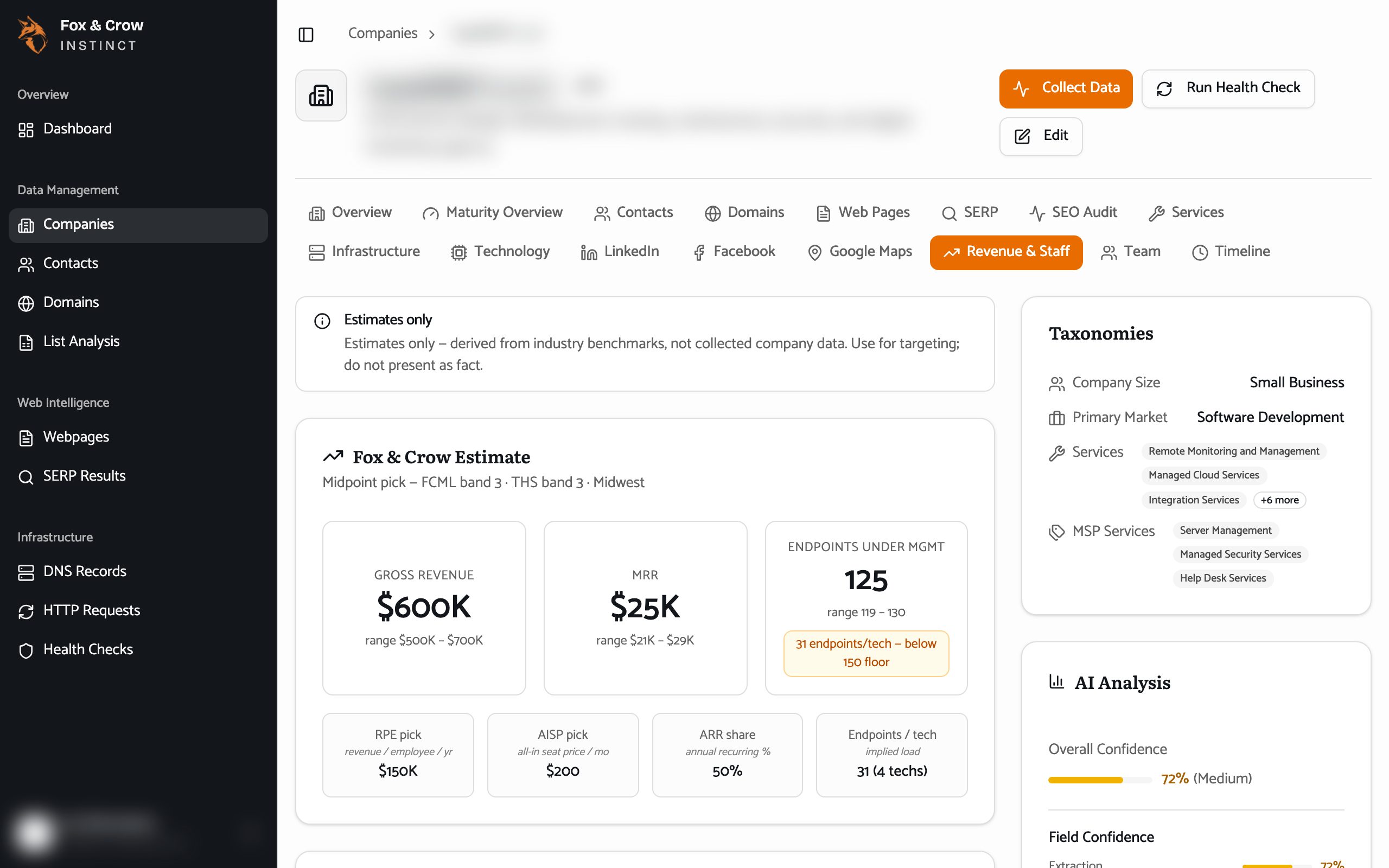Click the Fox & Crow Estimate trend icon
Viewport: 1389px width, 868px height.
(333, 456)
